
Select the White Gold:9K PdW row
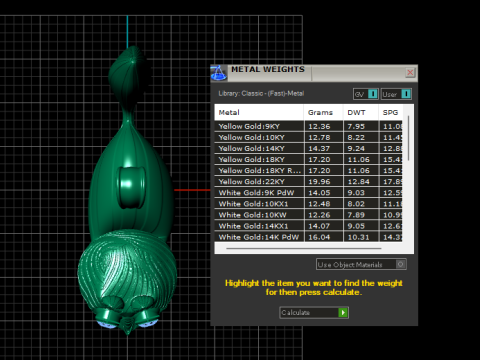pyautogui.click(x=308, y=193)
